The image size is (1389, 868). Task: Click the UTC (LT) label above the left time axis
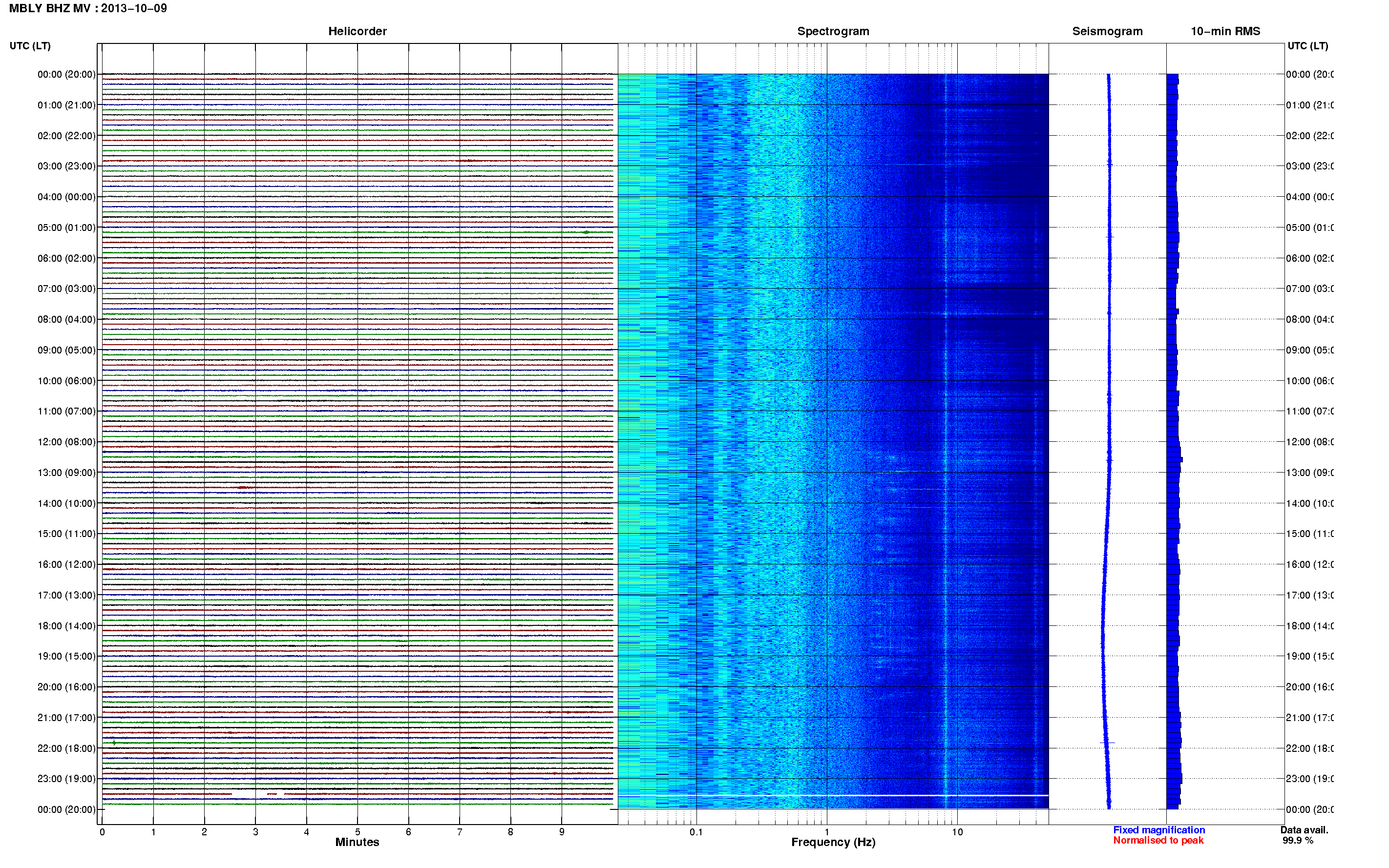click(30, 45)
